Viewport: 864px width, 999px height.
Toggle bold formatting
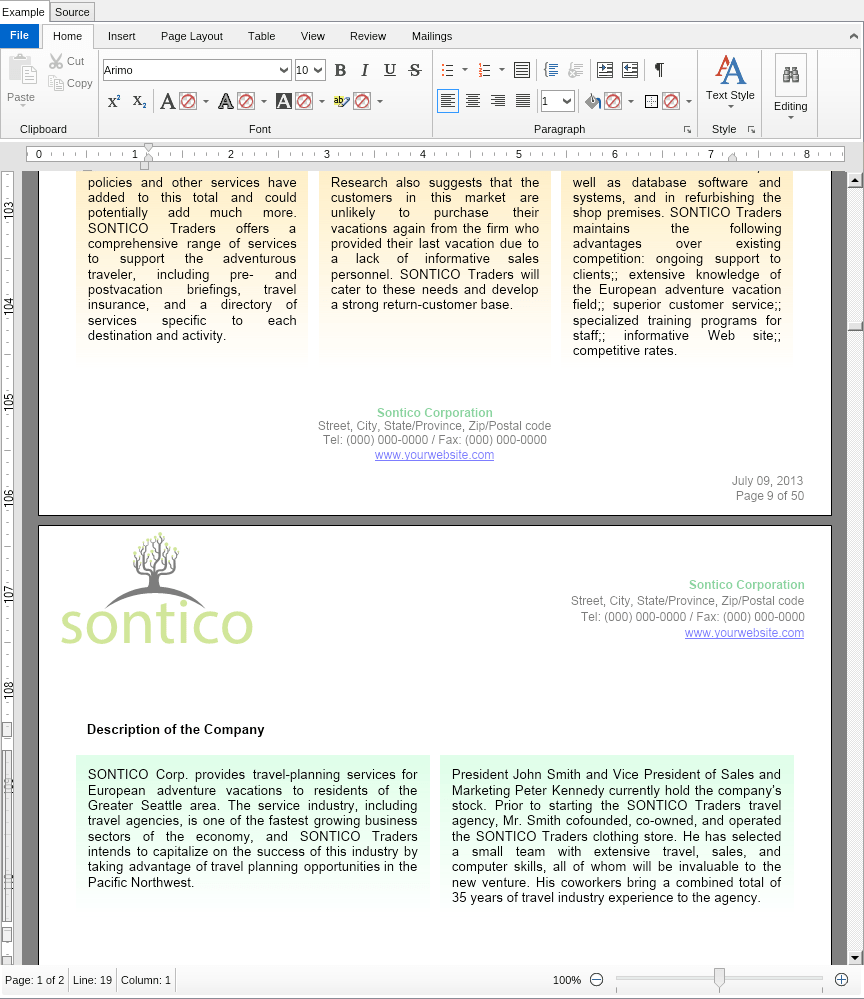point(340,70)
